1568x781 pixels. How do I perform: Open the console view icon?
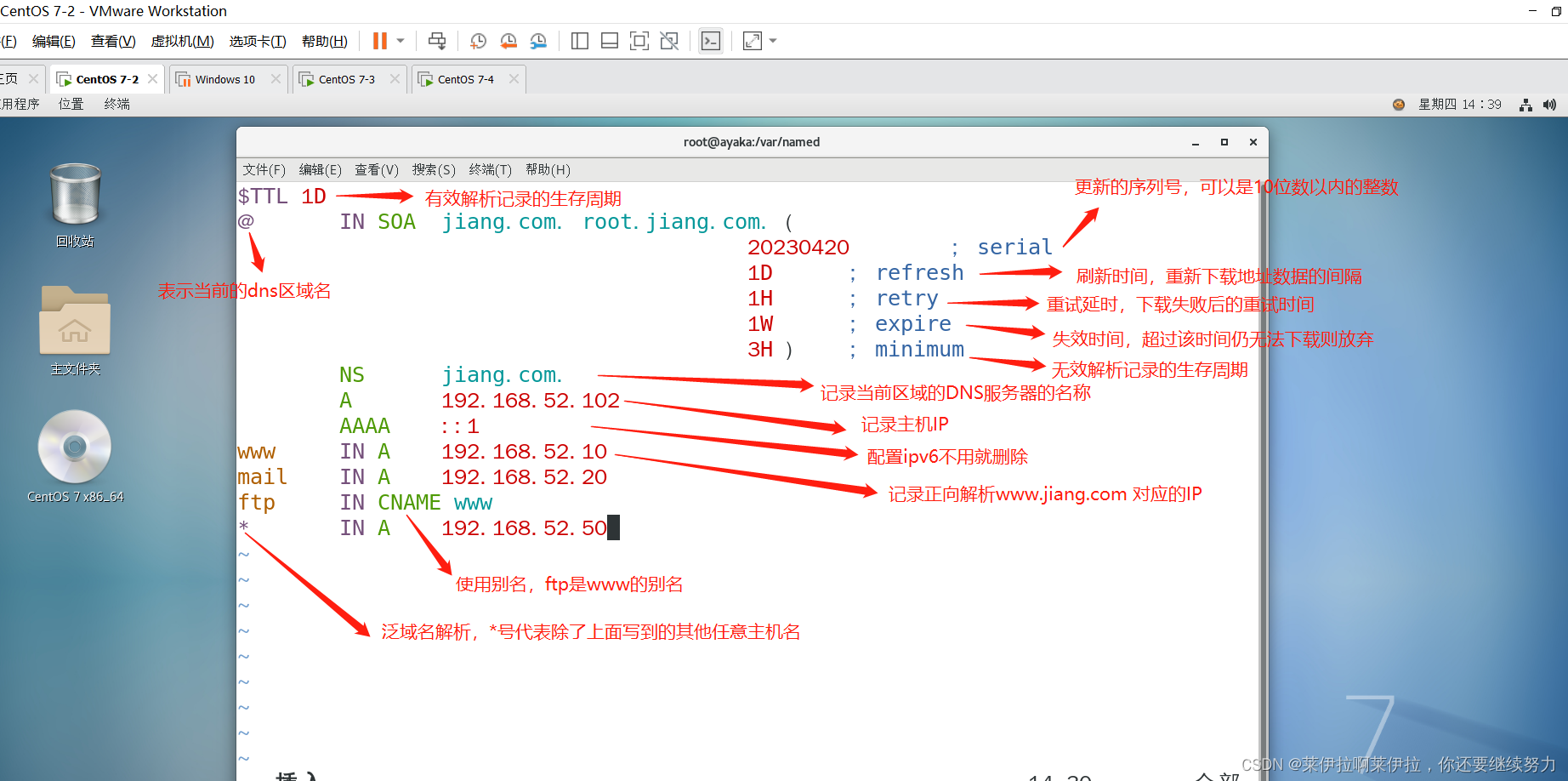[x=711, y=41]
